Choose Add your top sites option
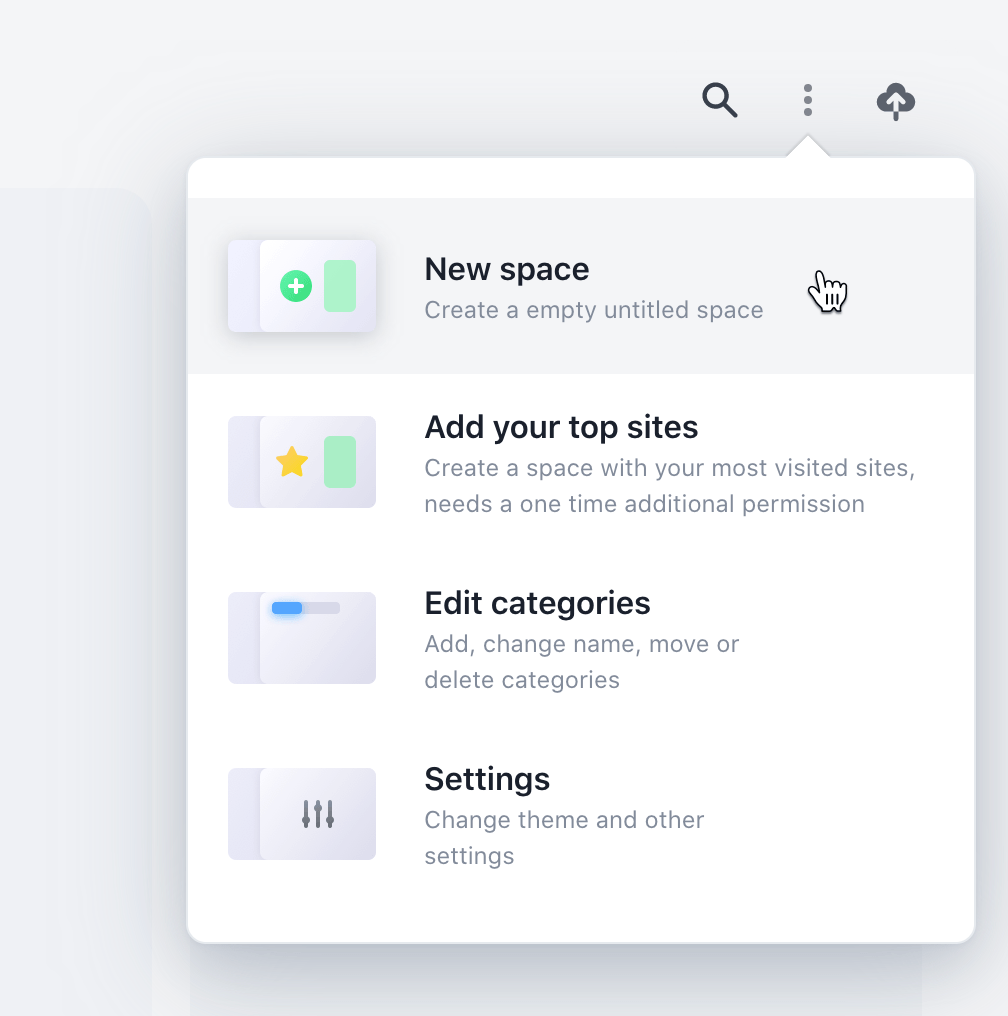 580,462
